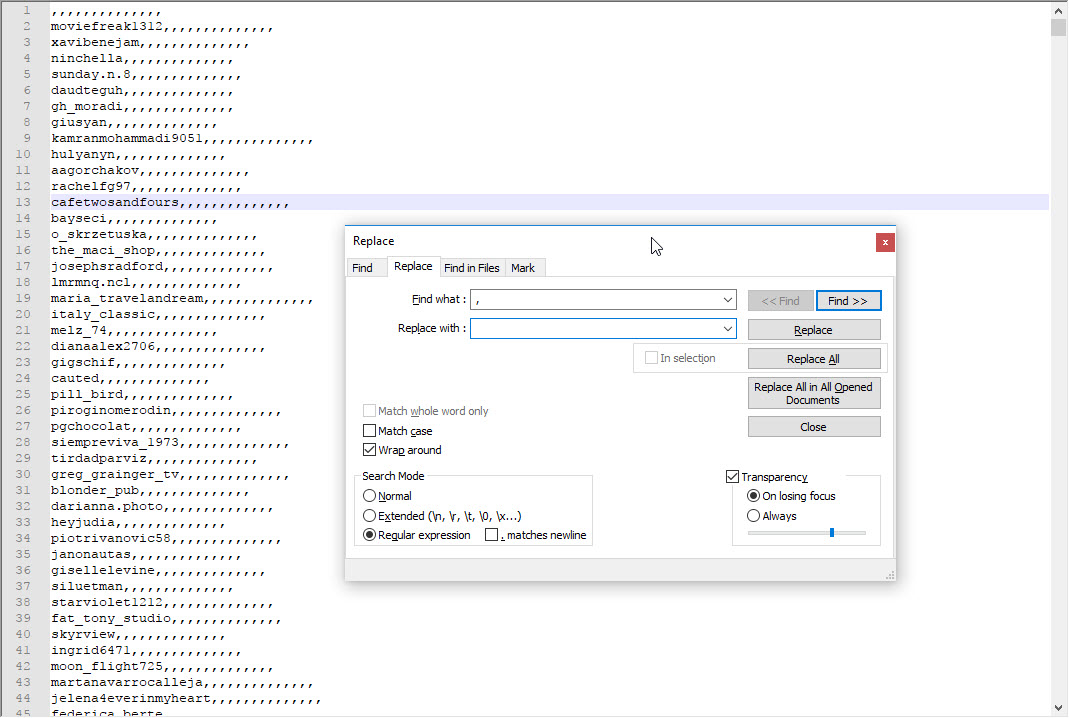Image resolution: width=1069 pixels, height=718 pixels.
Task: Click line 2 text moviefreak1312
Action: pos(107,26)
